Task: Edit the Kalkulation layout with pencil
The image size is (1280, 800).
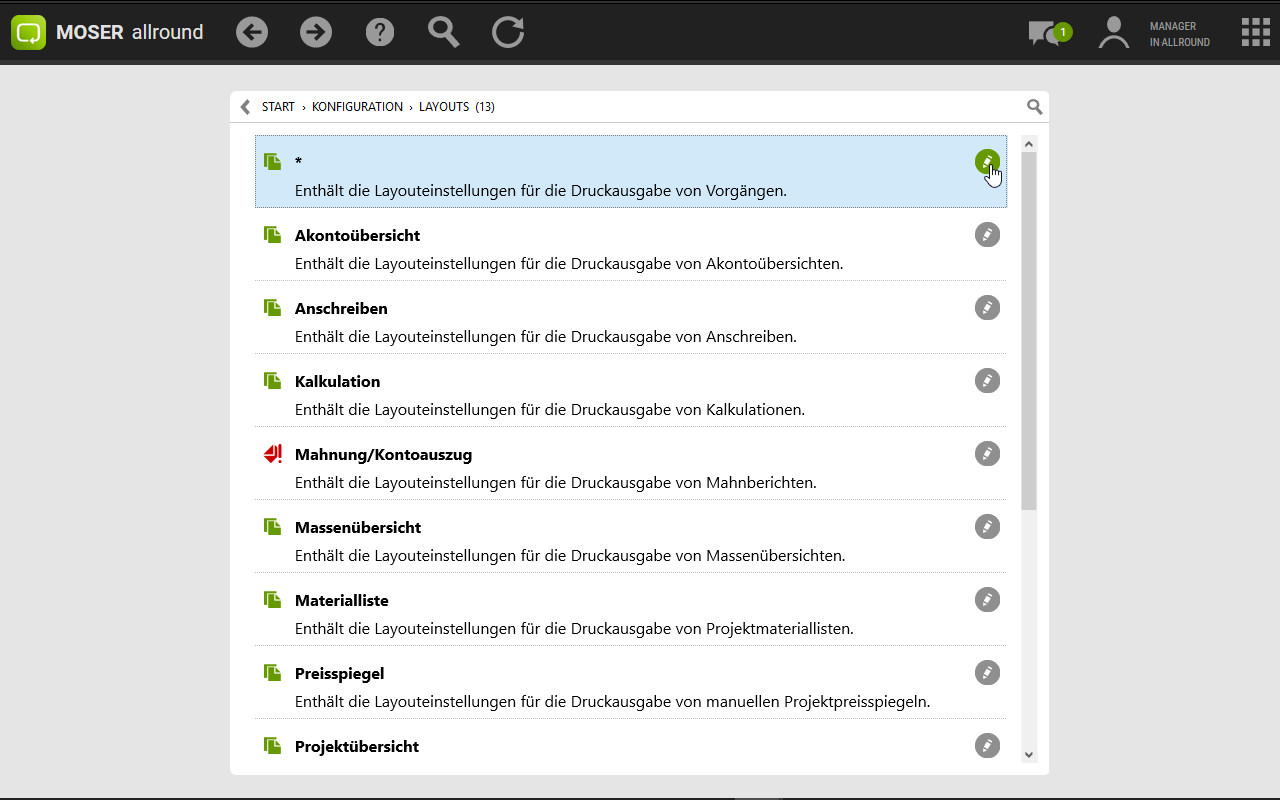Action: (x=987, y=381)
